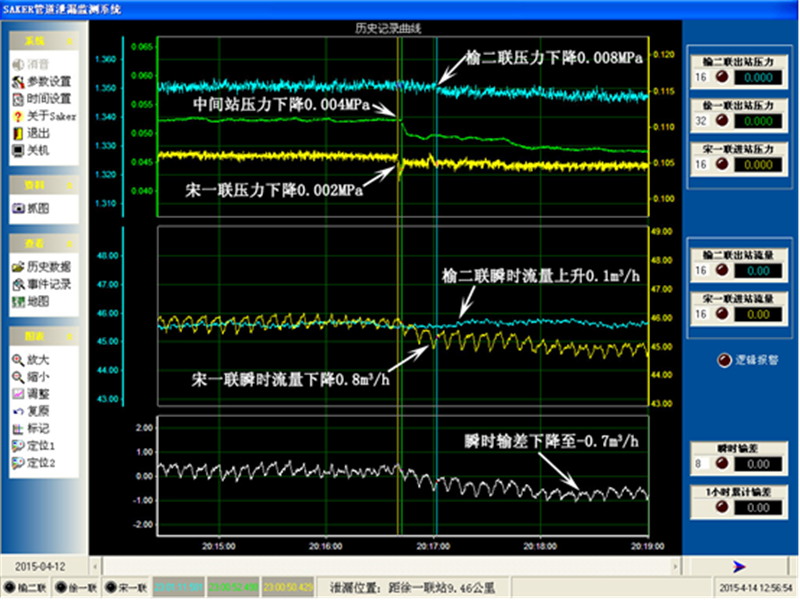Collapse the 系统 panel section
Viewport: 800px width, 600px height.
(x=68, y=42)
